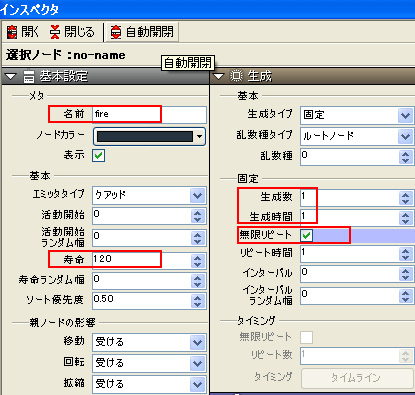The height and width of the screenshot is (395, 415).
Task: Click the 活動開始 value field
Action: click(142, 216)
